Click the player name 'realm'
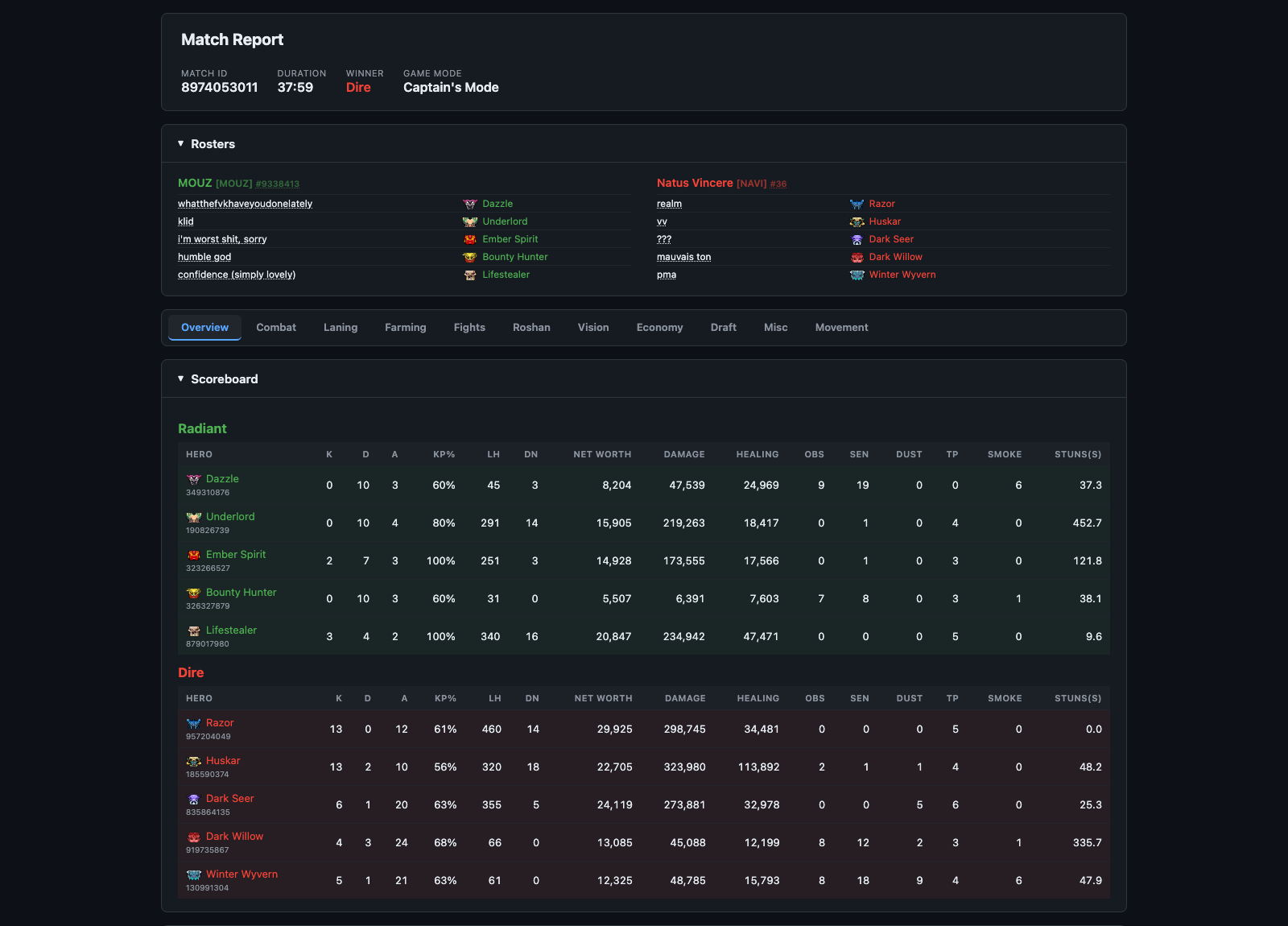The image size is (1288, 926). (669, 205)
